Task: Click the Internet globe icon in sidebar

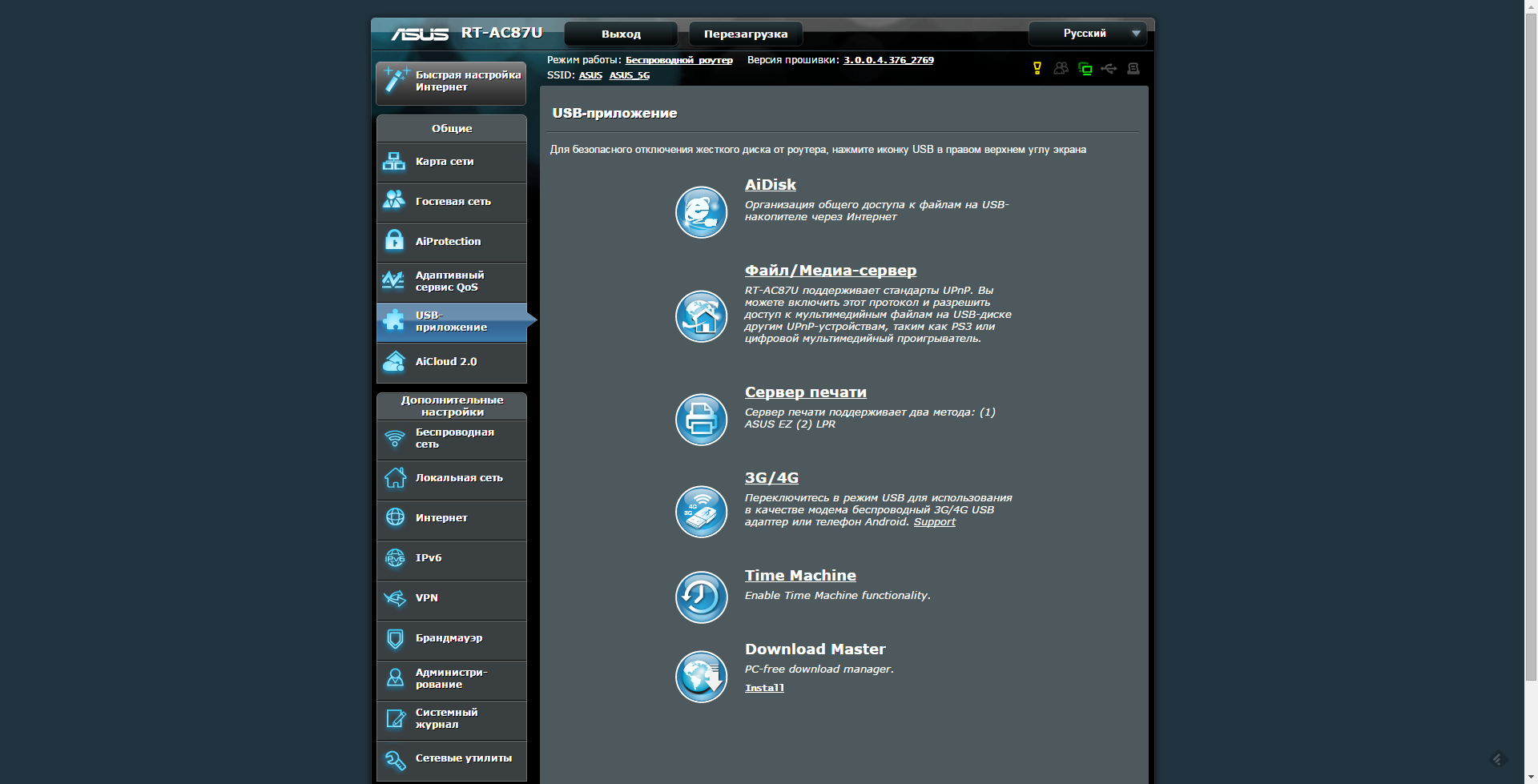Action: [395, 517]
